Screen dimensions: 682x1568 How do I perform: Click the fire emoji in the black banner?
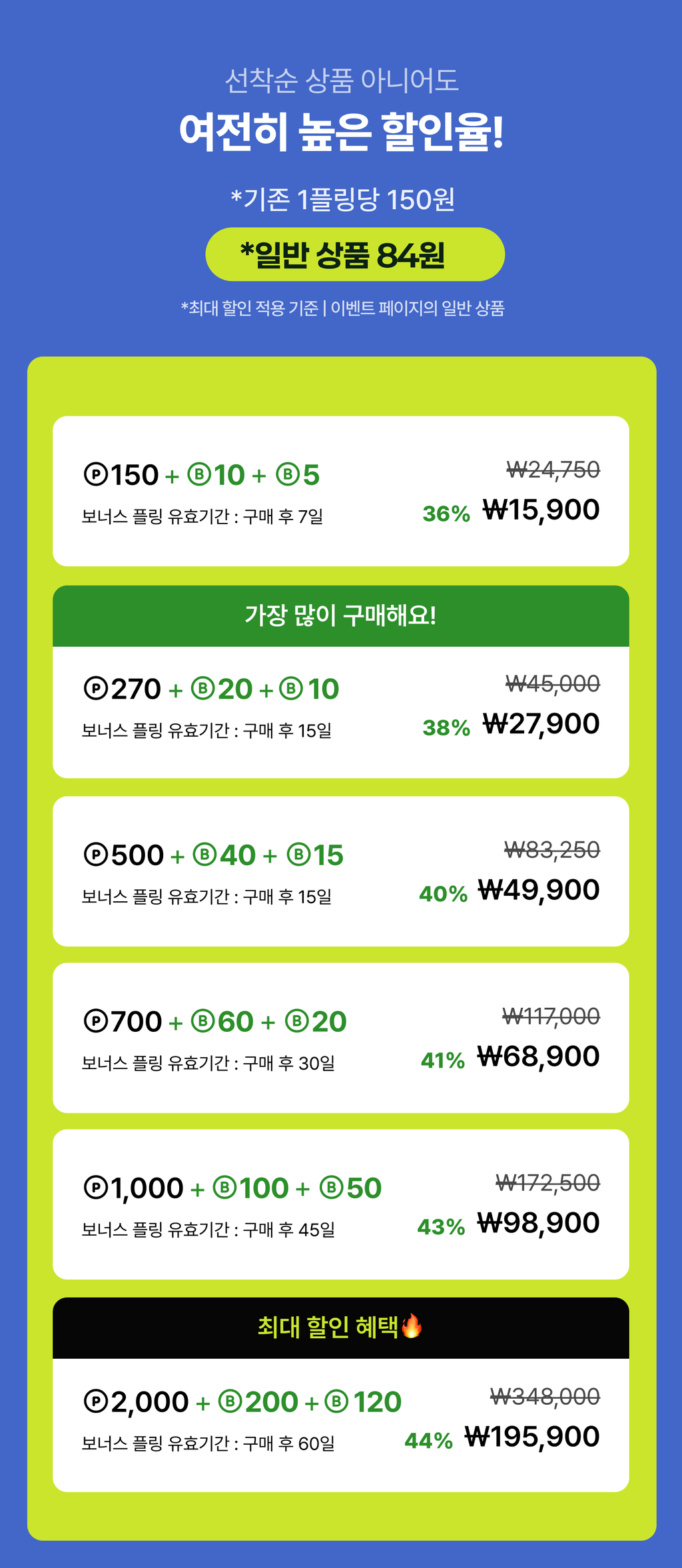[412, 1326]
